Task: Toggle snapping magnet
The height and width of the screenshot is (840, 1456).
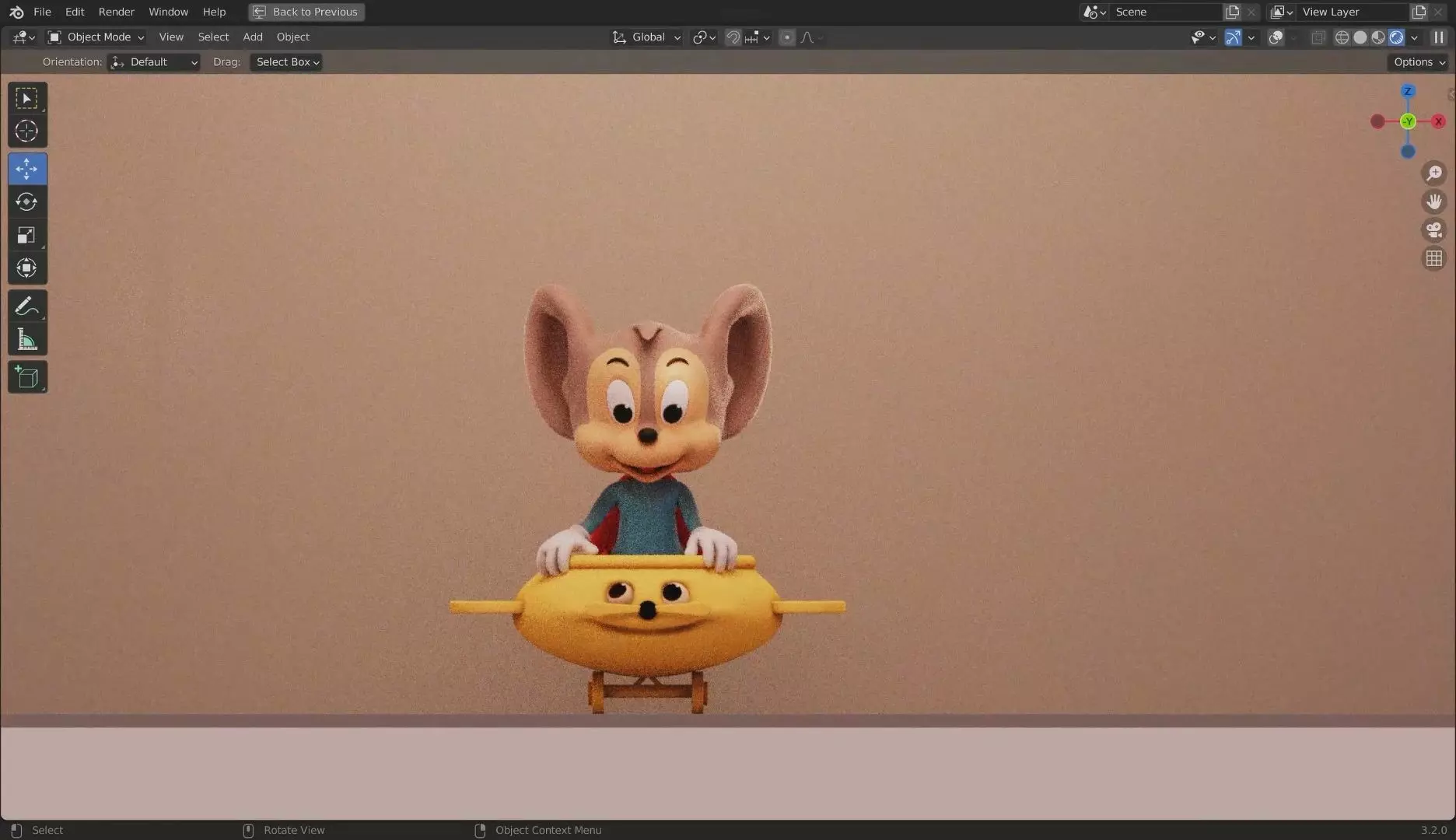Action: click(x=733, y=37)
